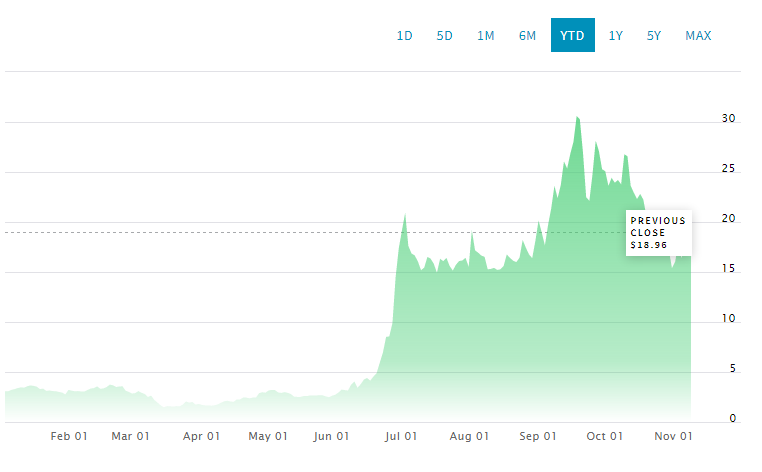The width and height of the screenshot is (762, 472).
Task: Click the Sep 01 axis label
Action: (537, 436)
